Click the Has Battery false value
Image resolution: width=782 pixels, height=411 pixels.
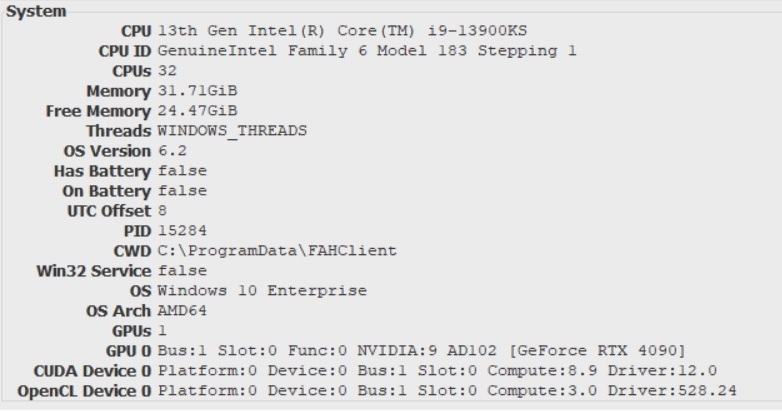(x=182, y=171)
